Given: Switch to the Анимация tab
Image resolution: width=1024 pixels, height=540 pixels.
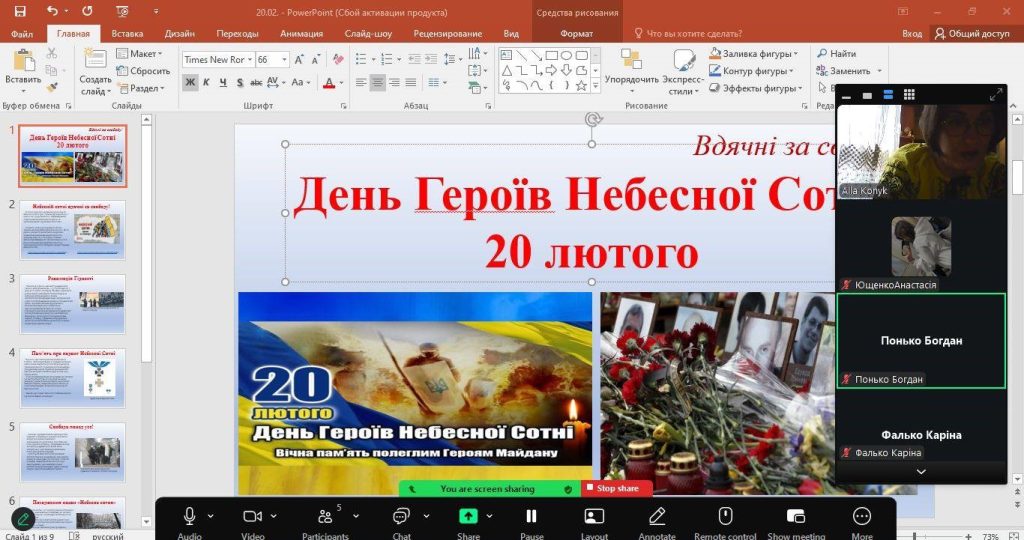Looking at the screenshot, I should (301, 33).
